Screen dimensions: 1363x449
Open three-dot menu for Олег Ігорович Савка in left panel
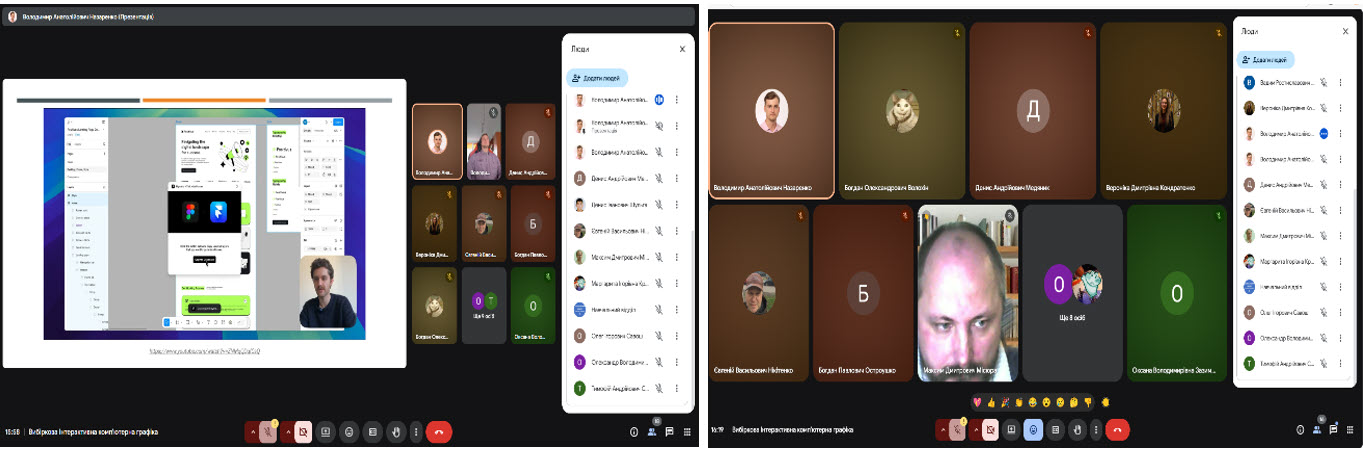point(677,335)
